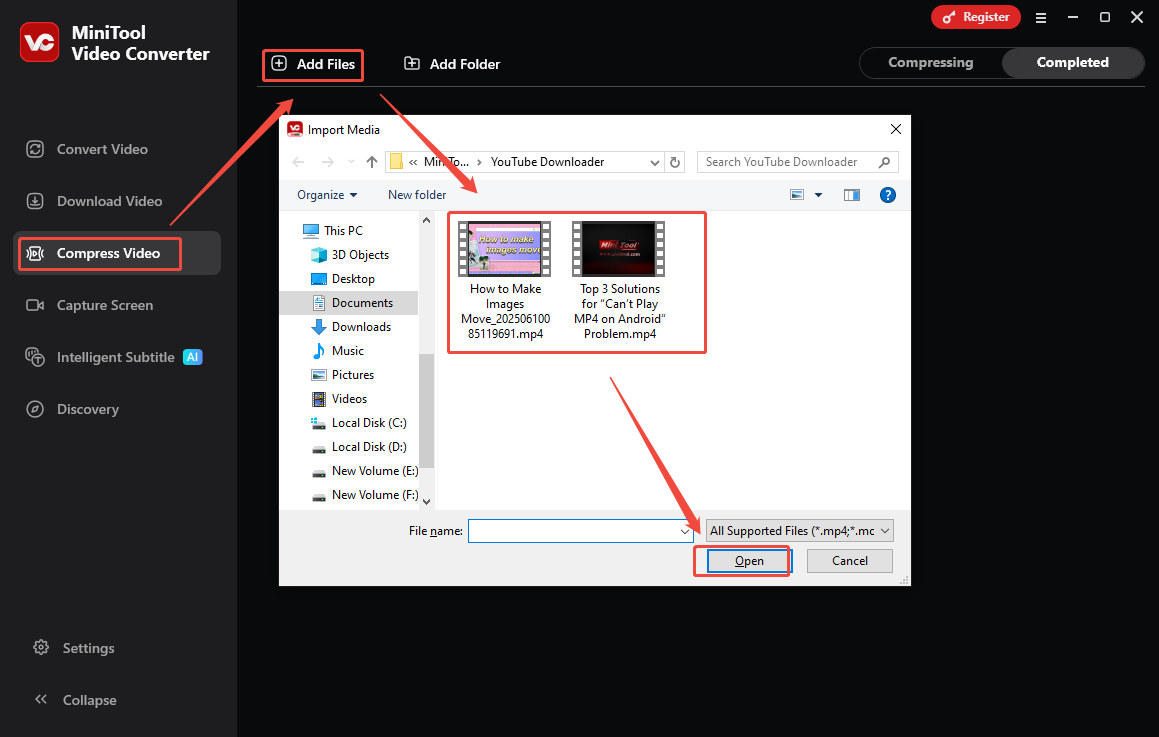
Task: Open the file type filter dropdown
Action: [x=798, y=530]
